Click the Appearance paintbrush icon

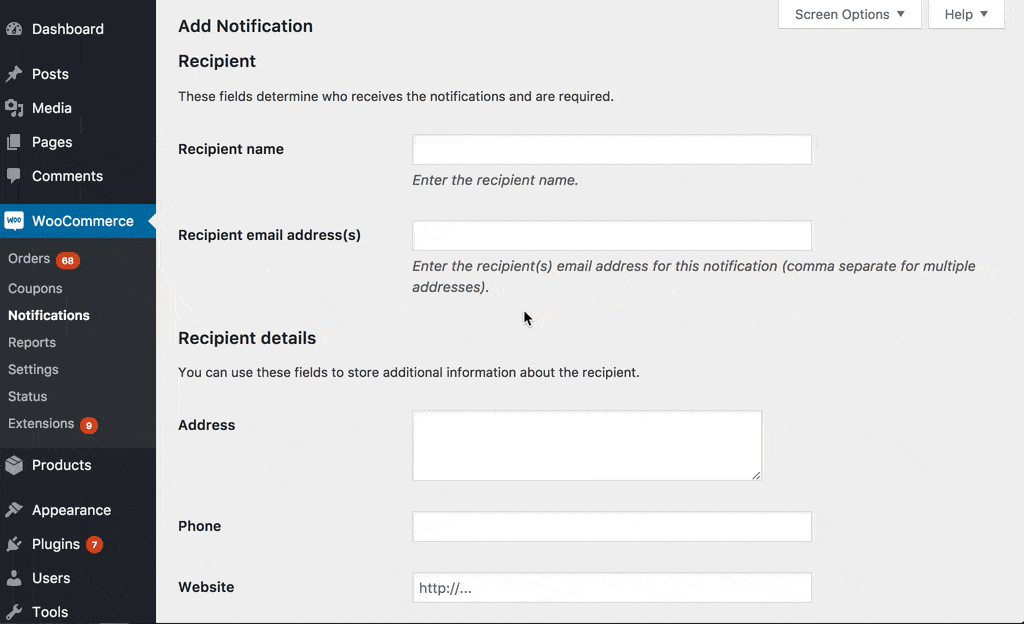point(14,510)
